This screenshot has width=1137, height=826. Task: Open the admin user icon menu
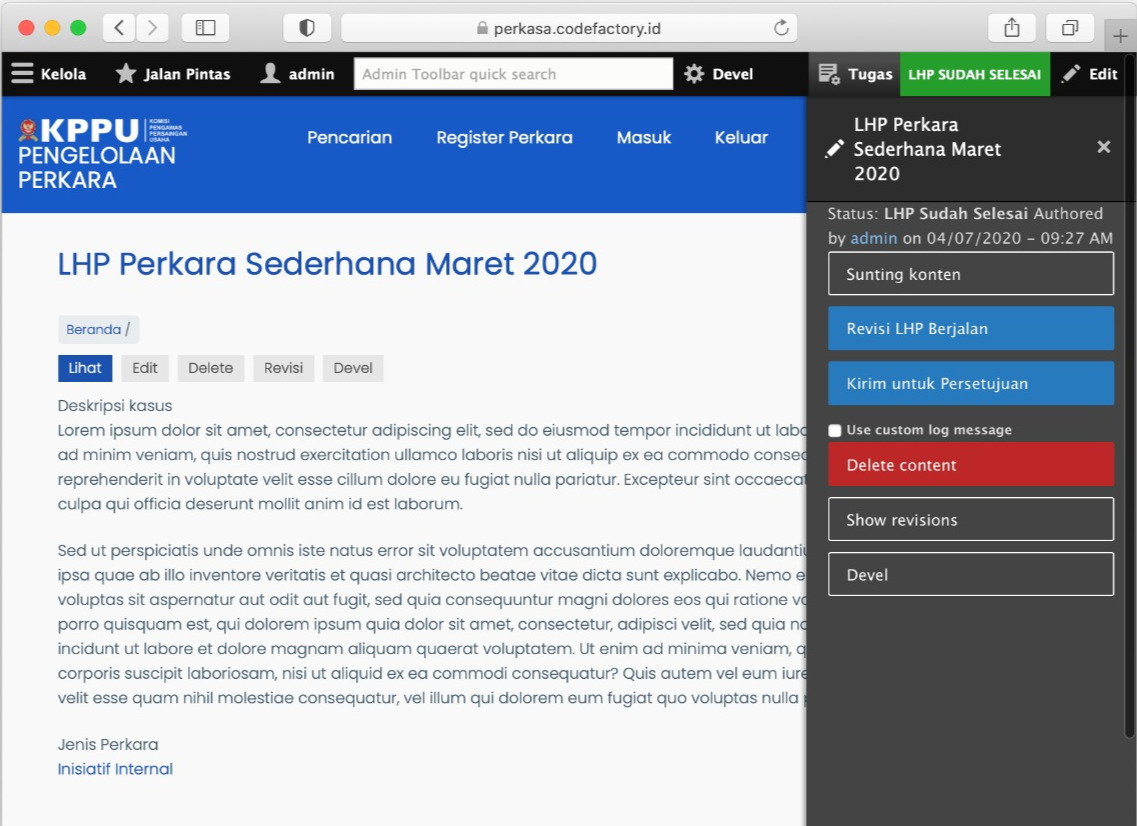[x=270, y=74]
